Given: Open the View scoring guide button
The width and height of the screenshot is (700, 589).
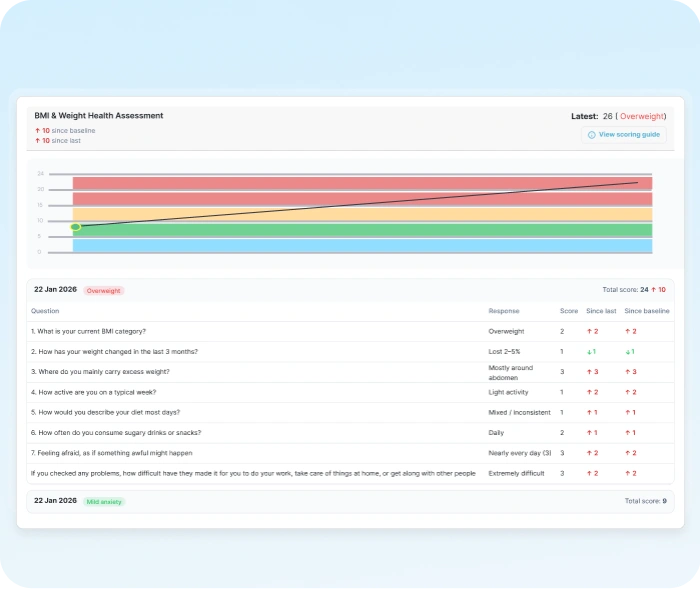Looking at the screenshot, I should coord(625,134).
